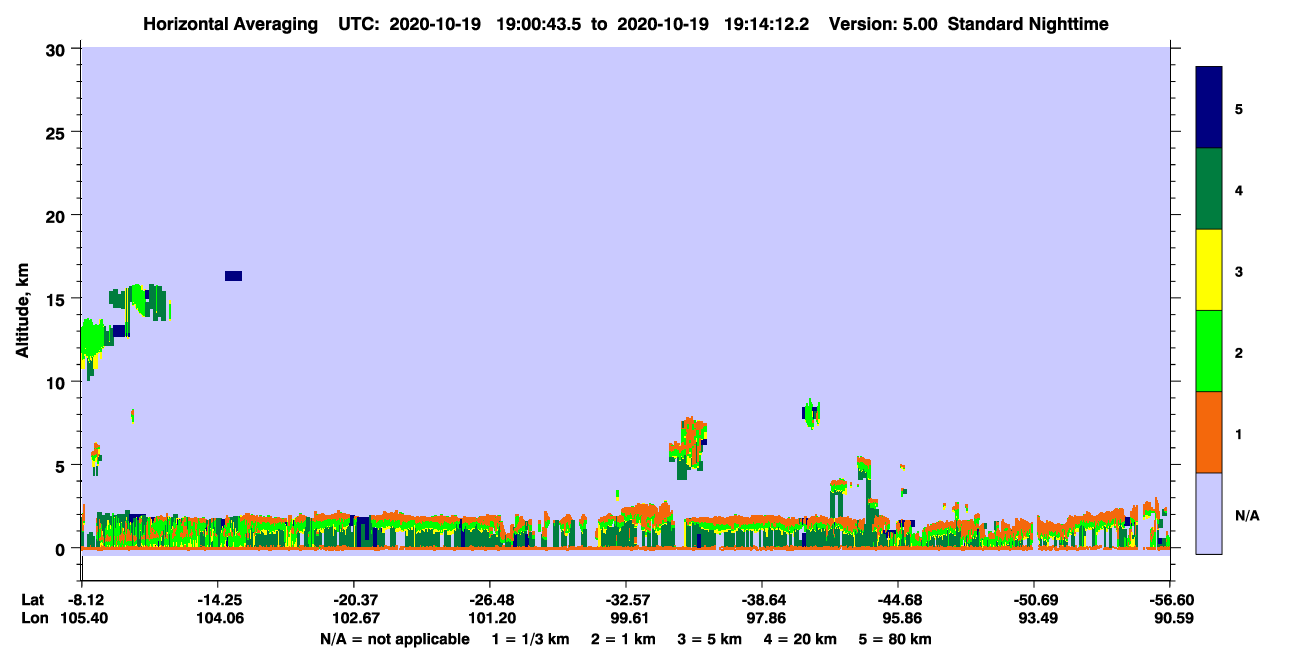Click the bright green level 2 color band
This screenshot has height=667, width=1300.
point(1209,351)
